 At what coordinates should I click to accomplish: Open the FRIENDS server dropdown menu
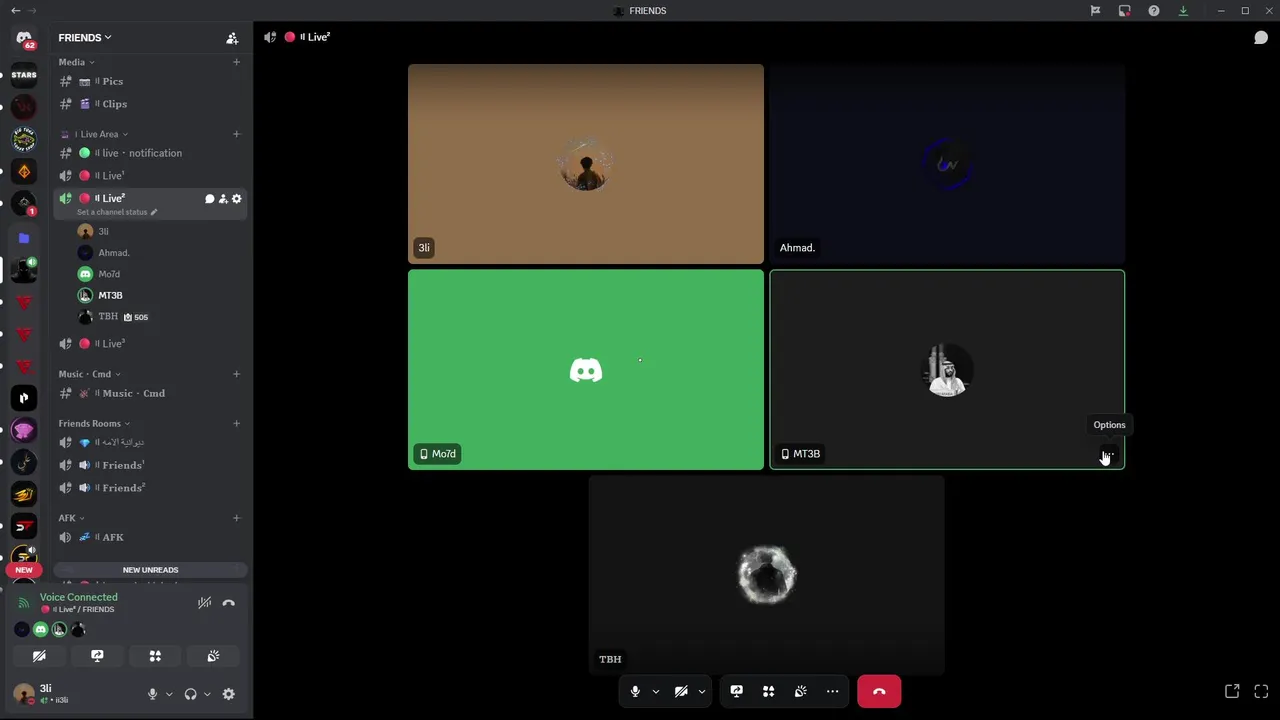85,38
